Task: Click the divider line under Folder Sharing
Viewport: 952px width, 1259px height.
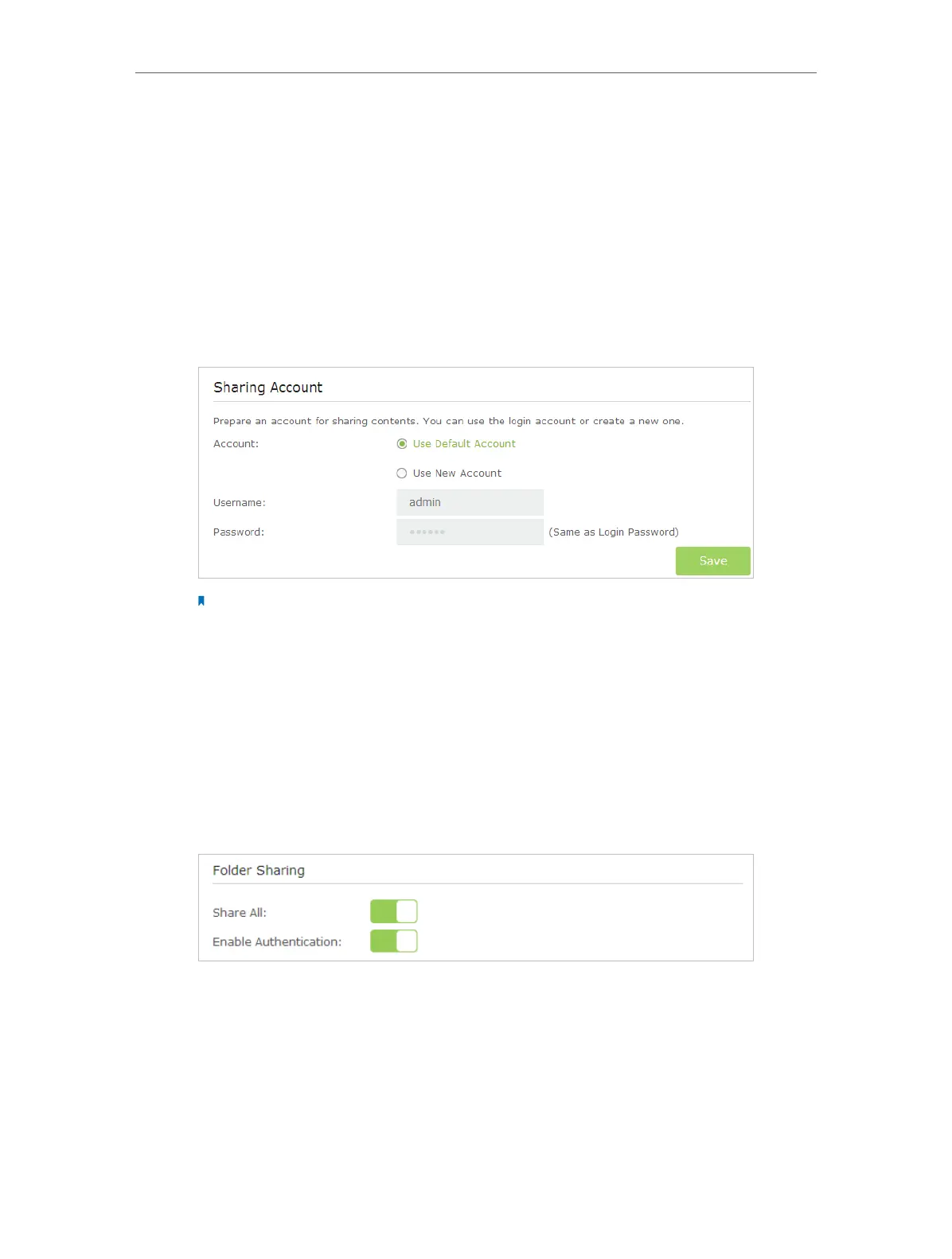Action: 478,883
